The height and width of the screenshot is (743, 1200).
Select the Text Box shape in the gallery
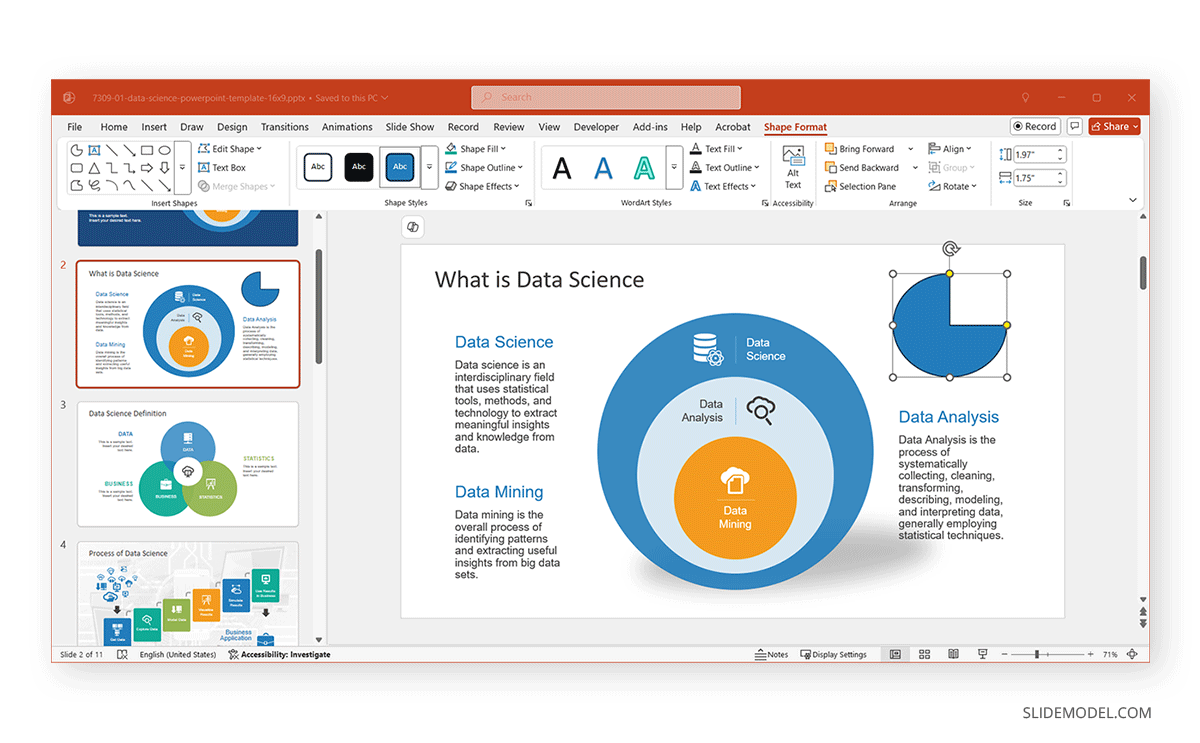94,150
